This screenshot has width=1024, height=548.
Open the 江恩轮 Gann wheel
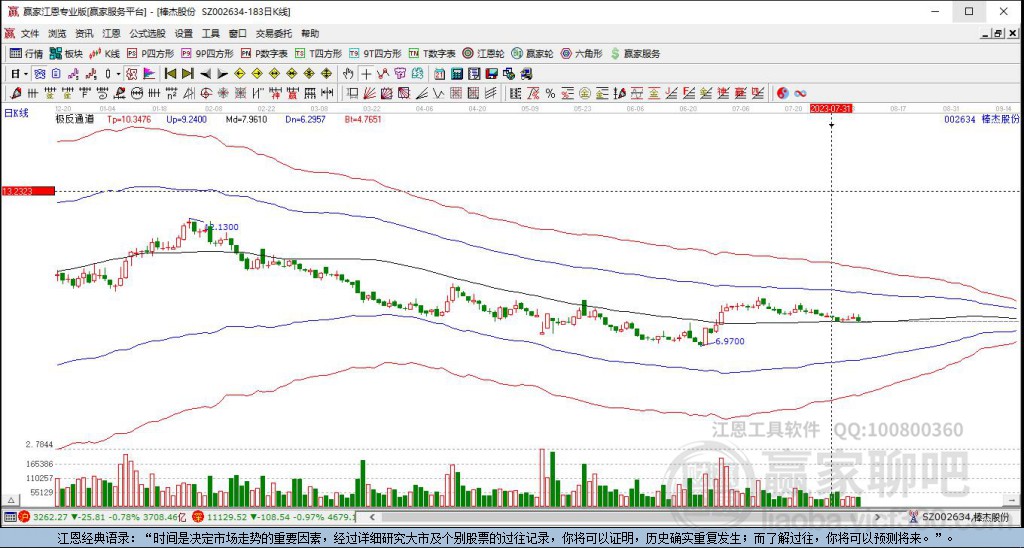[483, 54]
